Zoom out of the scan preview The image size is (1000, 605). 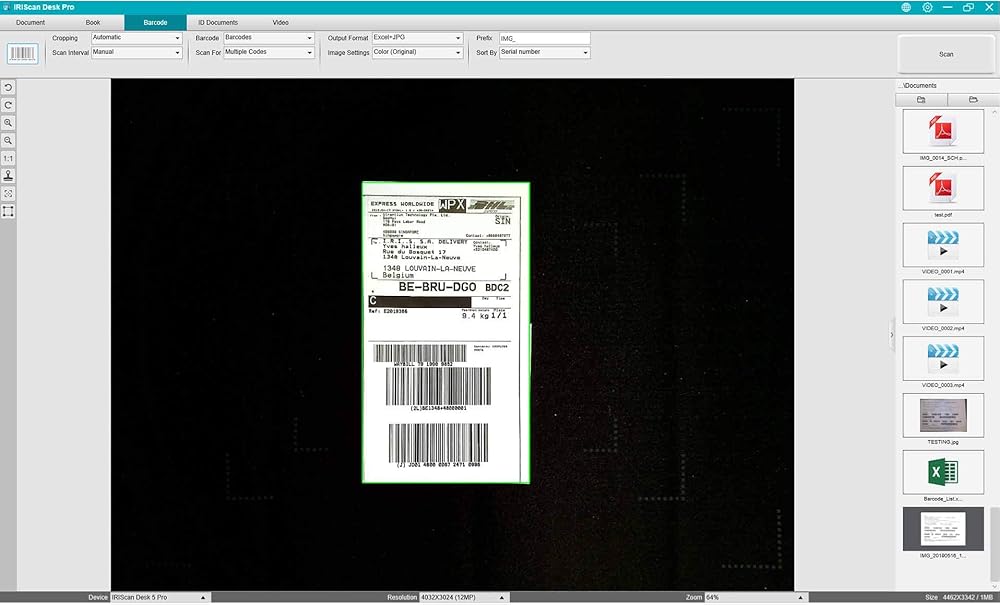8,141
